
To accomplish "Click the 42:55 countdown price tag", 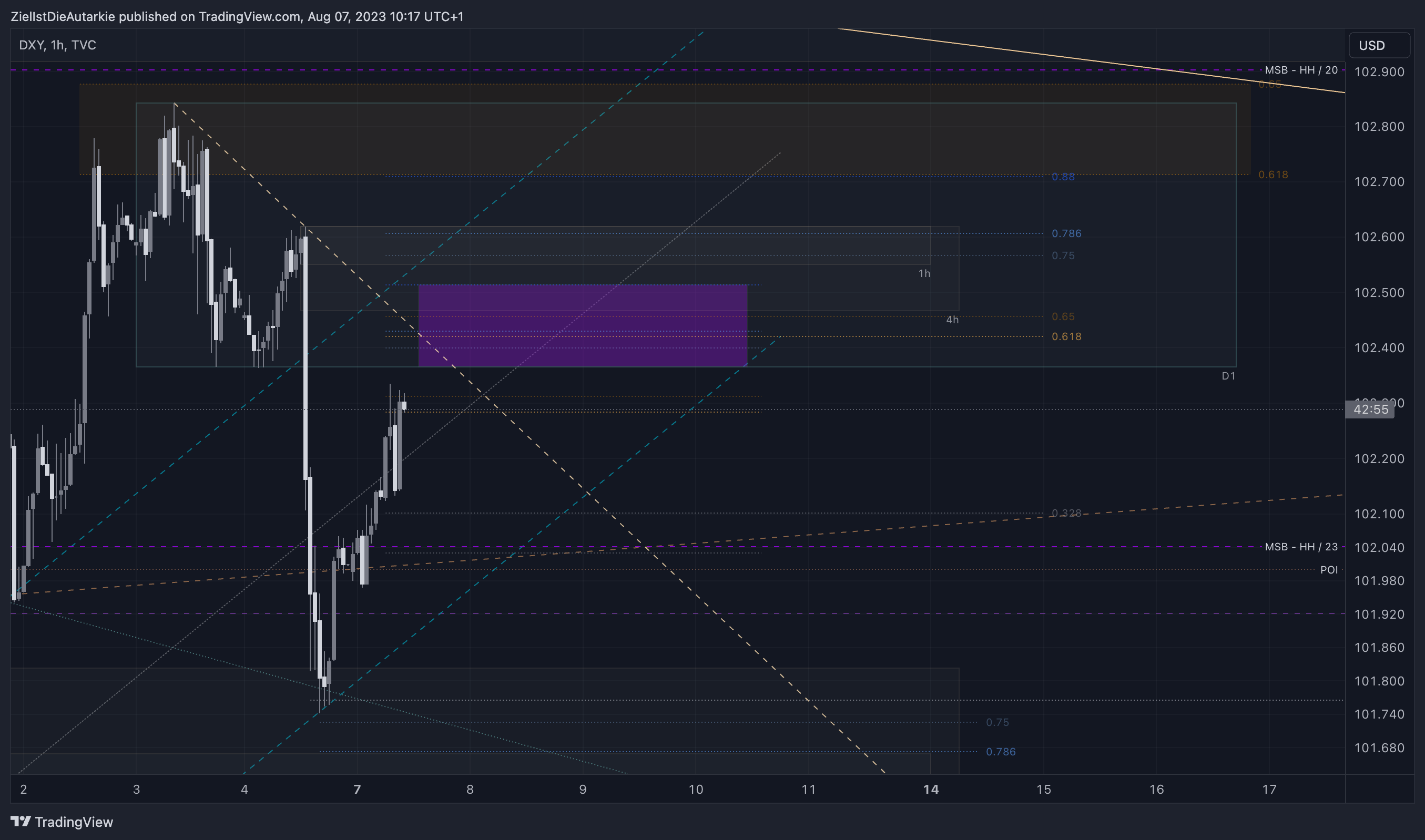I will (x=1369, y=409).
